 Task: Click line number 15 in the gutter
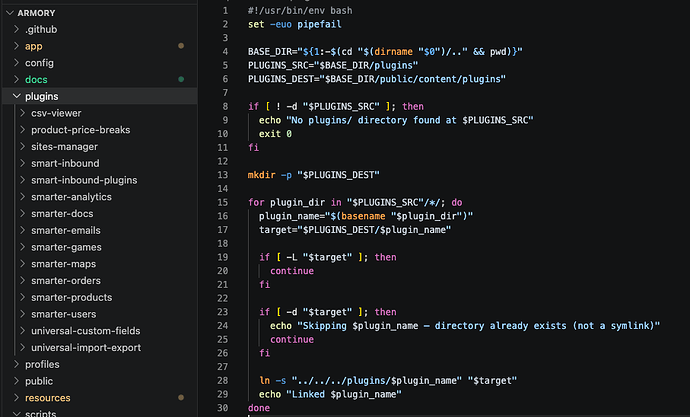(223, 202)
